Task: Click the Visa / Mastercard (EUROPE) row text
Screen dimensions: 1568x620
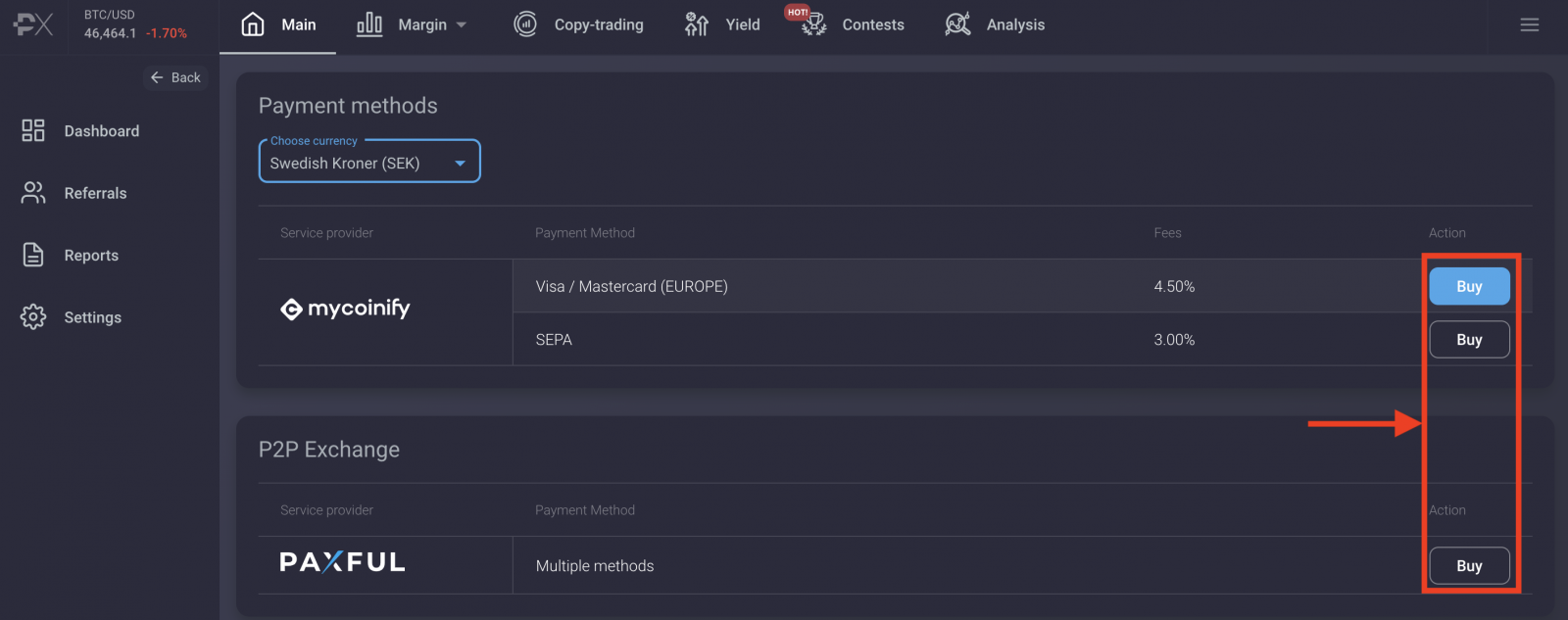Action: tap(632, 286)
